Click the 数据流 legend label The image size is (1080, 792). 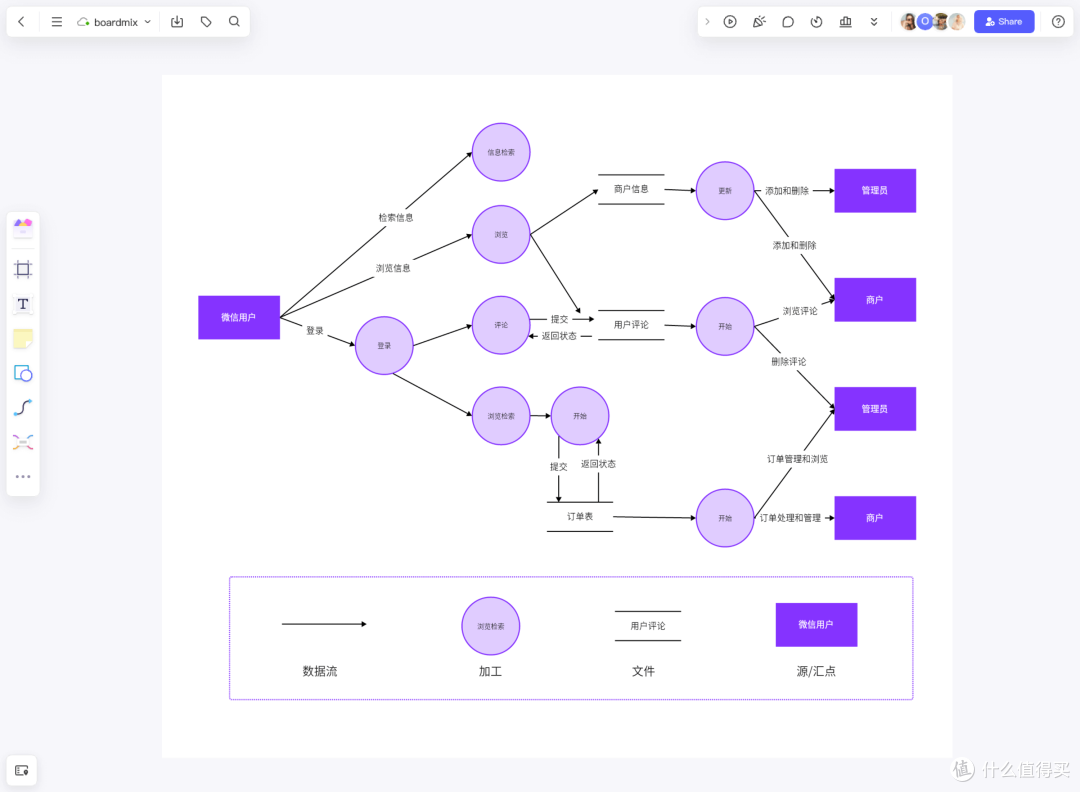tap(320, 671)
